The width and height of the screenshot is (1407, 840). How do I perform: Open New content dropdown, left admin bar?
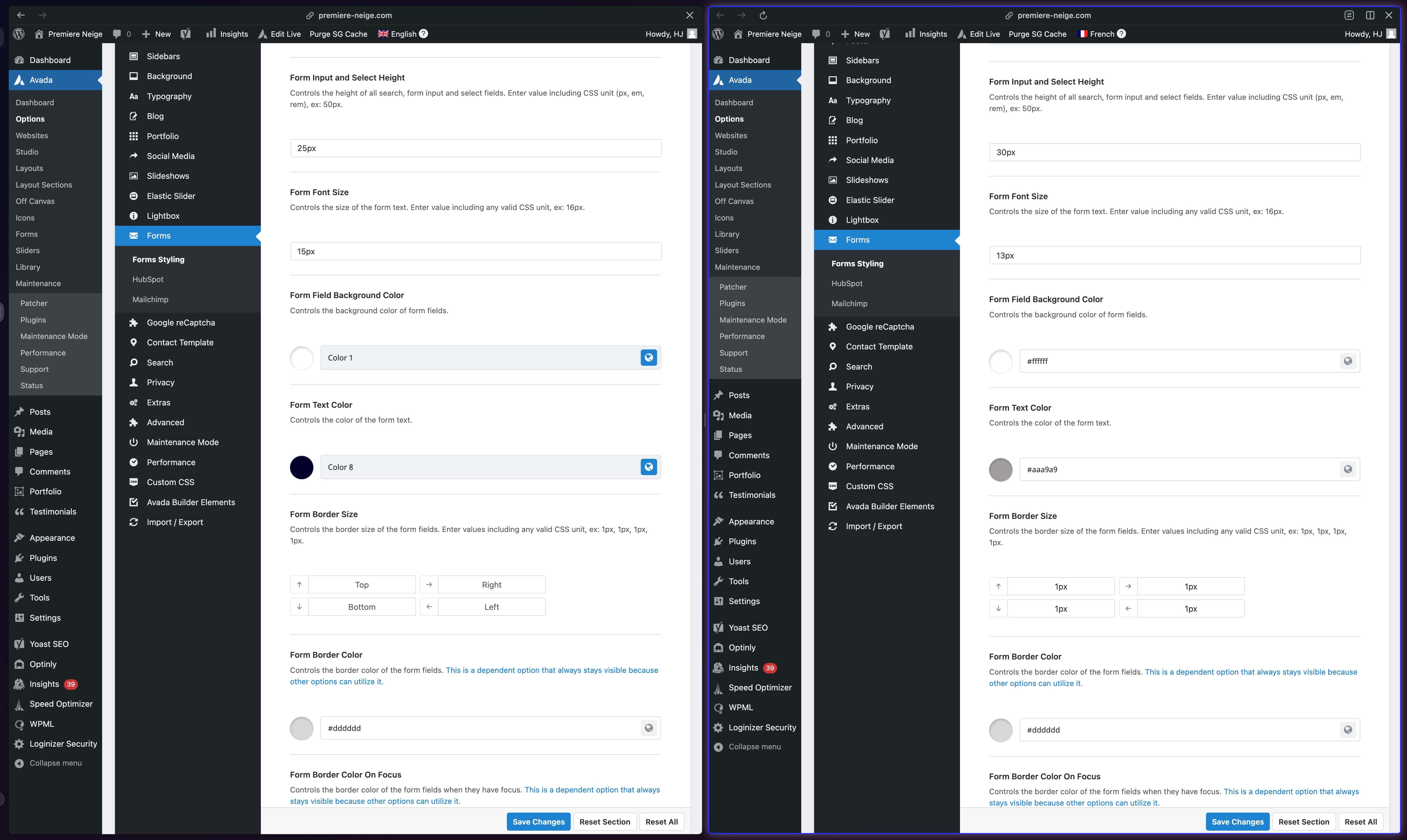[x=156, y=34]
